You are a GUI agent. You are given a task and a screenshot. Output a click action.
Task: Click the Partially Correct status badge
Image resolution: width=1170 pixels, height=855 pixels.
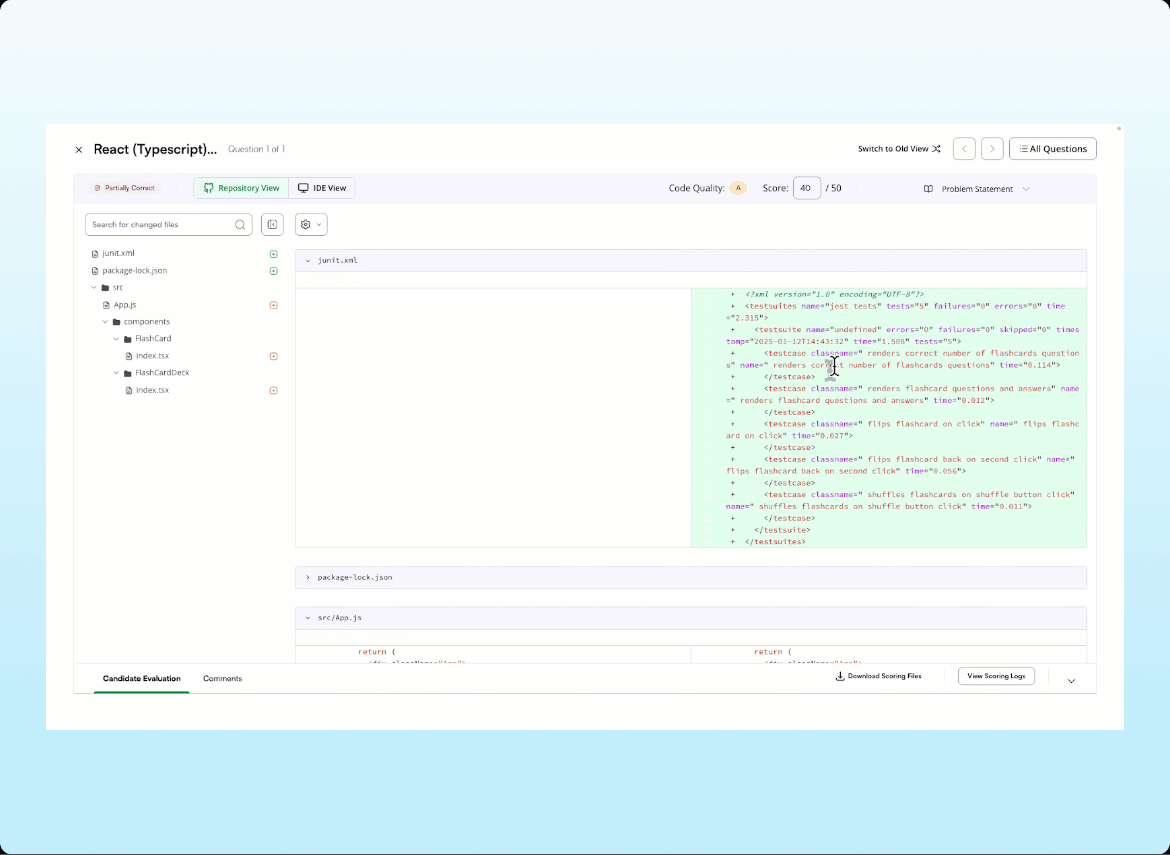(125, 188)
